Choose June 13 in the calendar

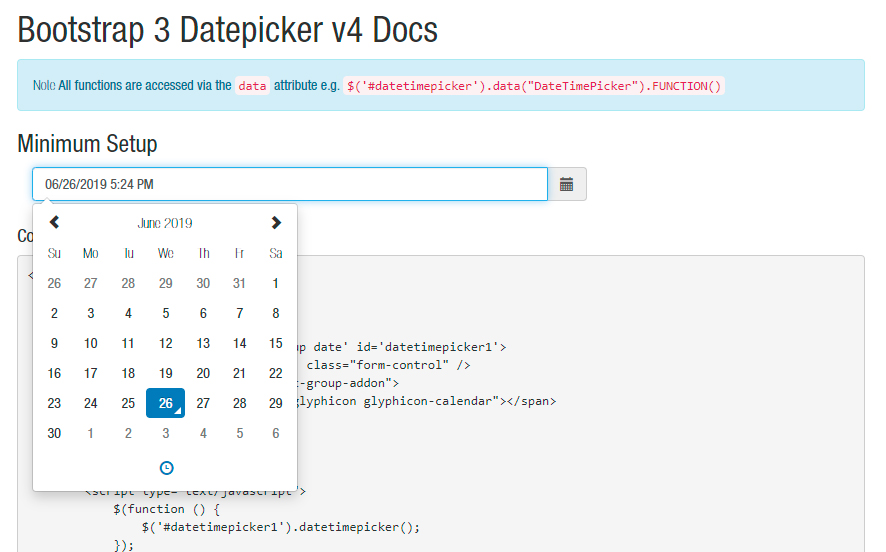(203, 343)
